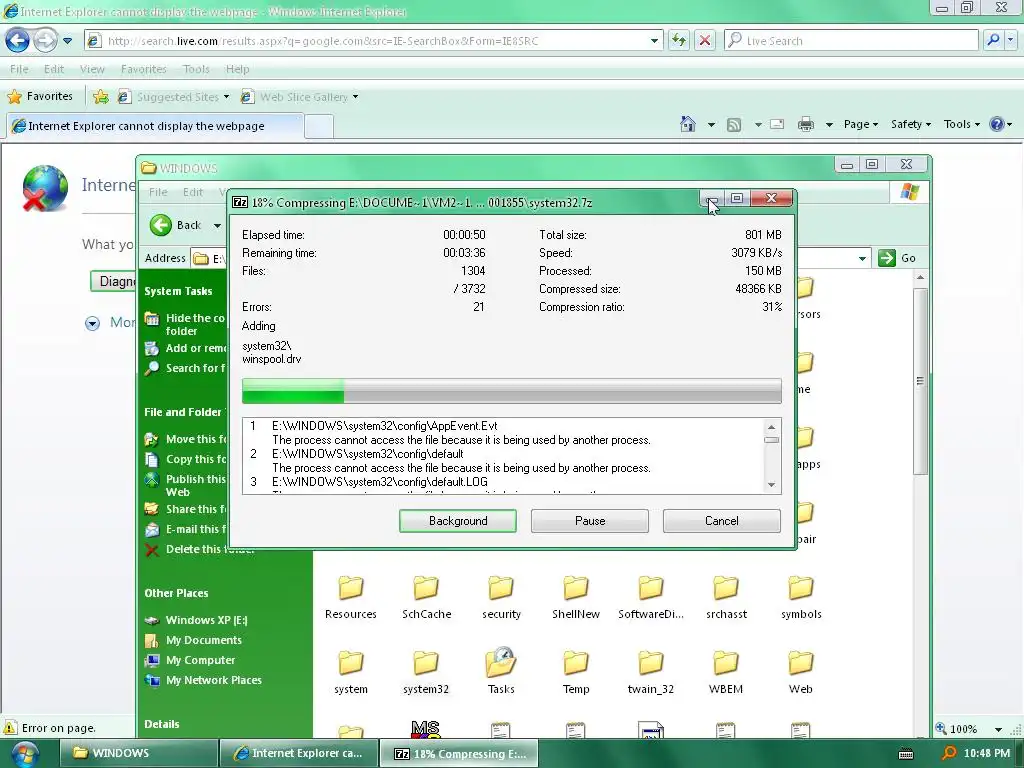Open the Temp folder icon

point(576,663)
